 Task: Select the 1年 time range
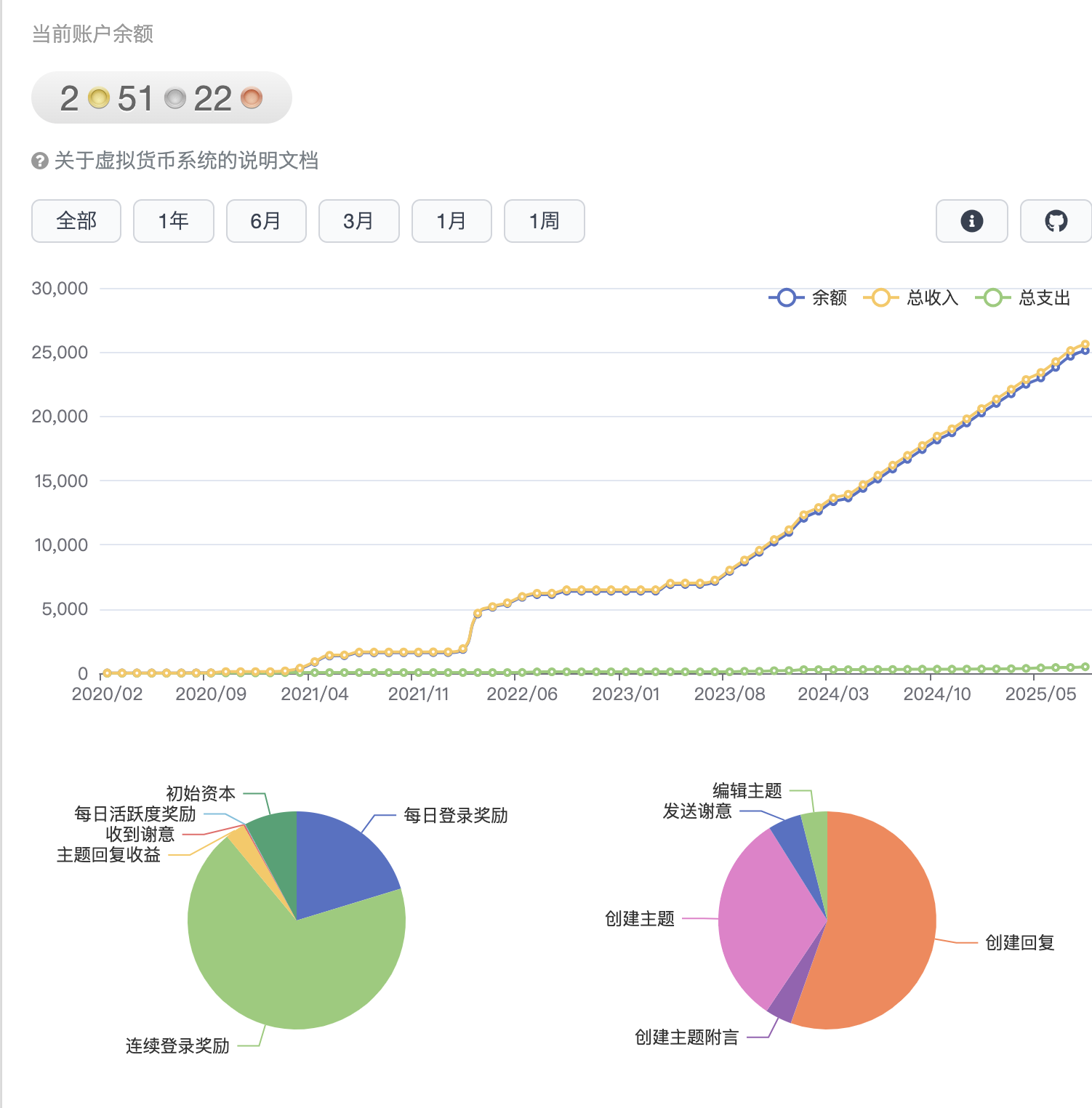tap(174, 221)
